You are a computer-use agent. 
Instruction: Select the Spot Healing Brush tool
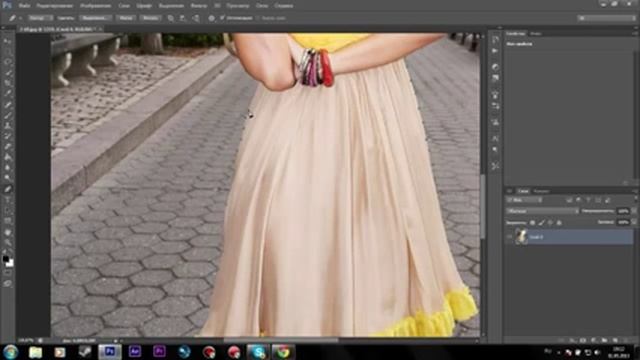[x=7, y=104]
